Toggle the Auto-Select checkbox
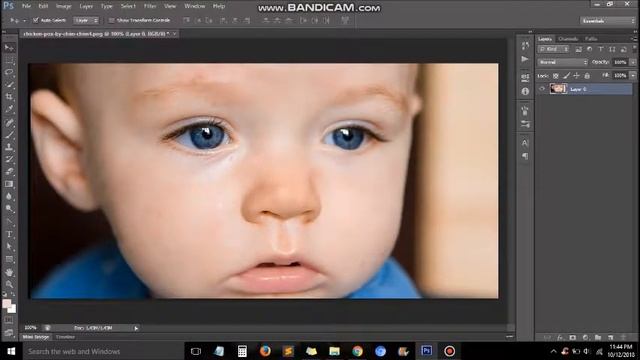 [36, 20]
